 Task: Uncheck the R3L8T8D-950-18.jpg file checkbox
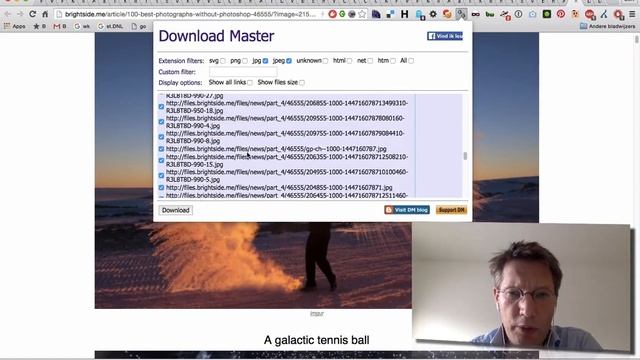(161, 107)
